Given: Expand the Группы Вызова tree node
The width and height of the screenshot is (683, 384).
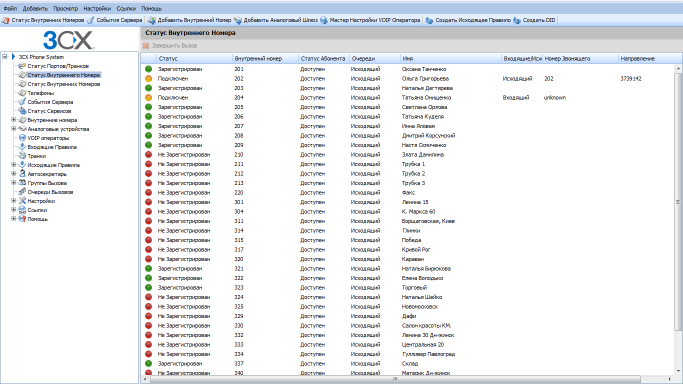Looking at the screenshot, I should pyautogui.click(x=14, y=183).
